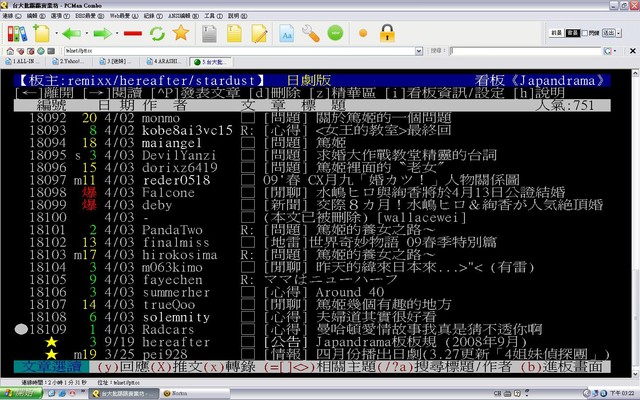This screenshot has height=400, width=640.
Task: Open the site list books icon
Action: click(x=17, y=33)
